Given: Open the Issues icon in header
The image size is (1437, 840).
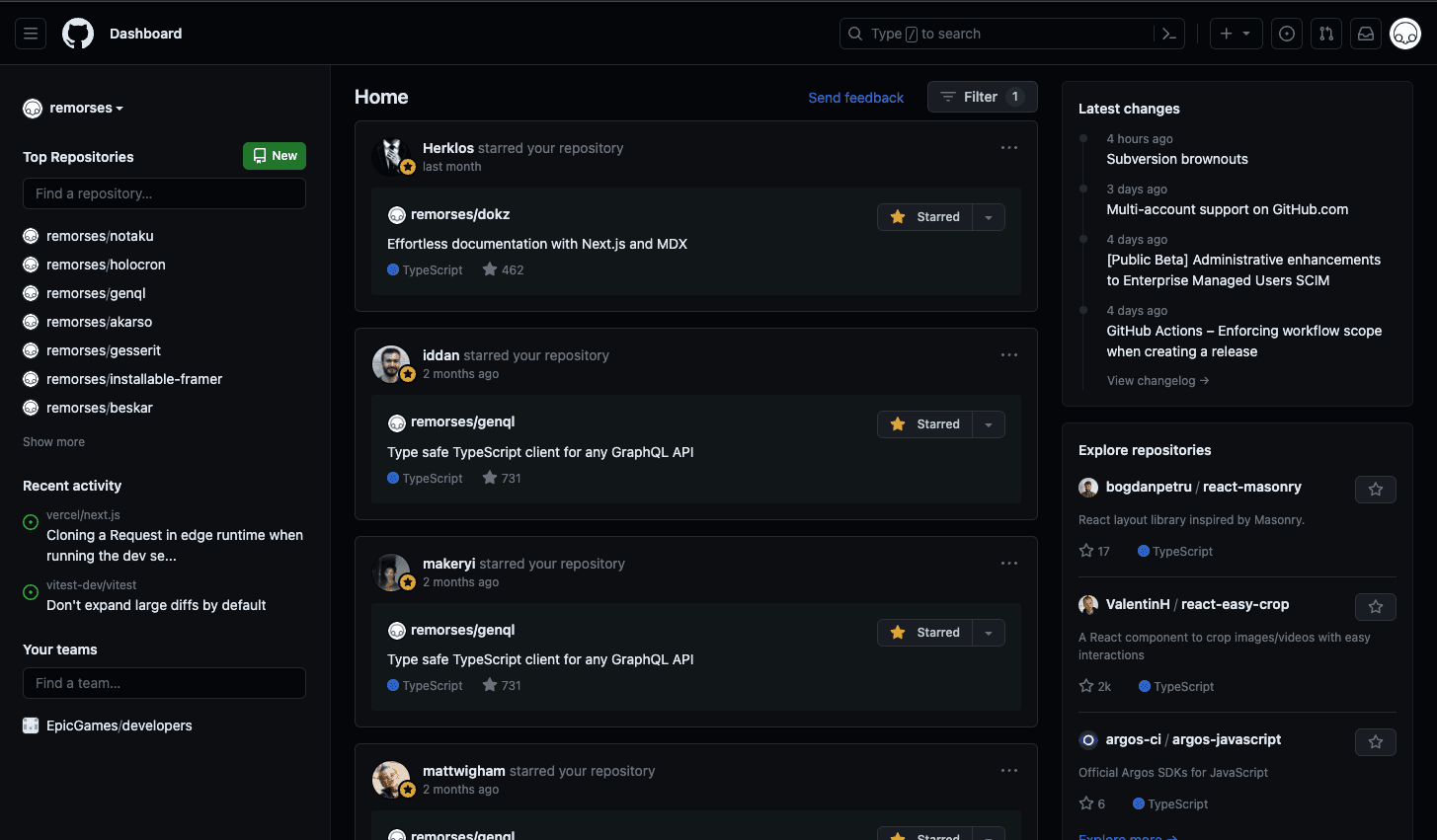Looking at the screenshot, I should point(1287,34).
